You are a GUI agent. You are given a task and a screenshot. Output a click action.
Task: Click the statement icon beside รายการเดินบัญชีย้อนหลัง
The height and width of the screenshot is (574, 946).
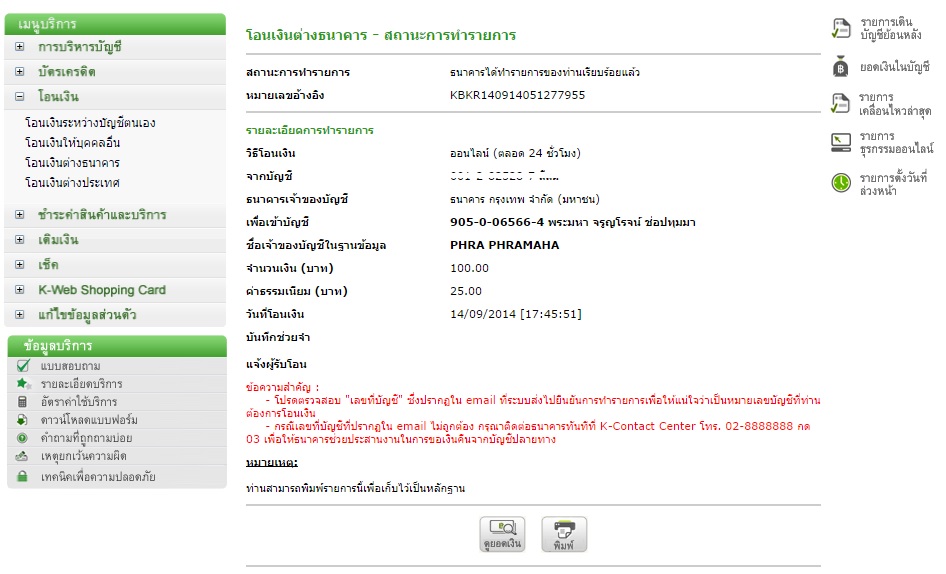841,28
